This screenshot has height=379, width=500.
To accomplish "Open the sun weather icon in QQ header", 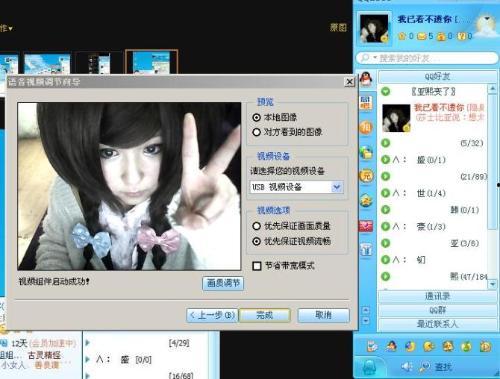I will pos(485,25).
